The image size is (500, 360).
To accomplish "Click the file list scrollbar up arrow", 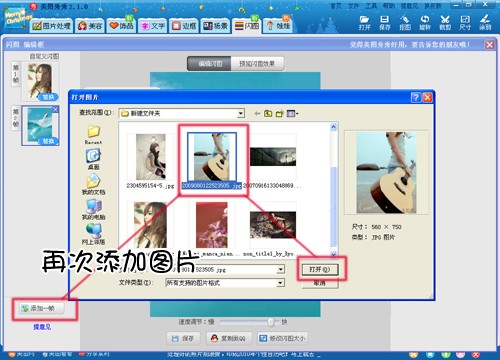I will [x=333, y=127].
